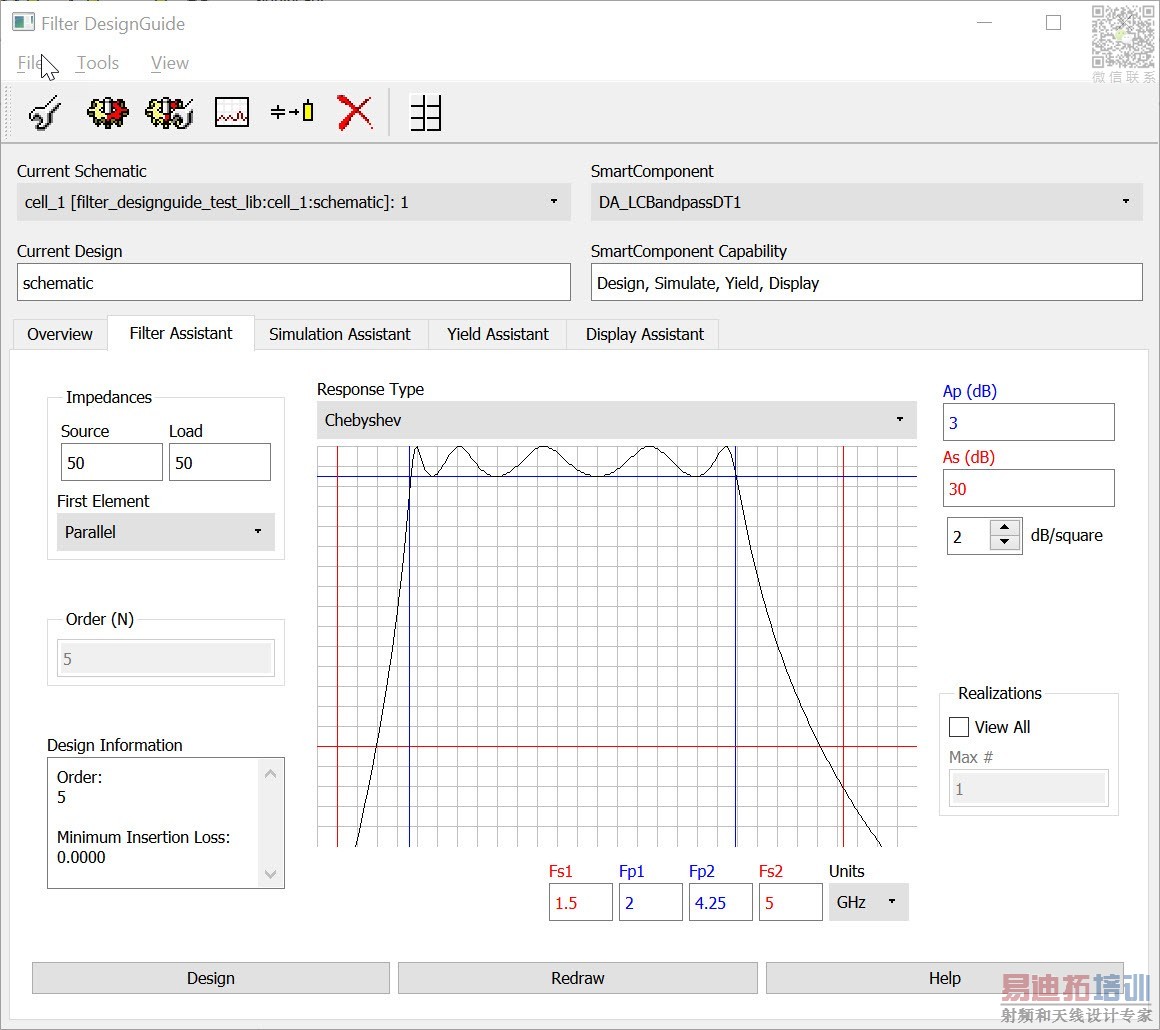Viewport: 1160px width, 1030px height.
Task: Switch to the Simulation Assistant tab
Action: (340, 334)
